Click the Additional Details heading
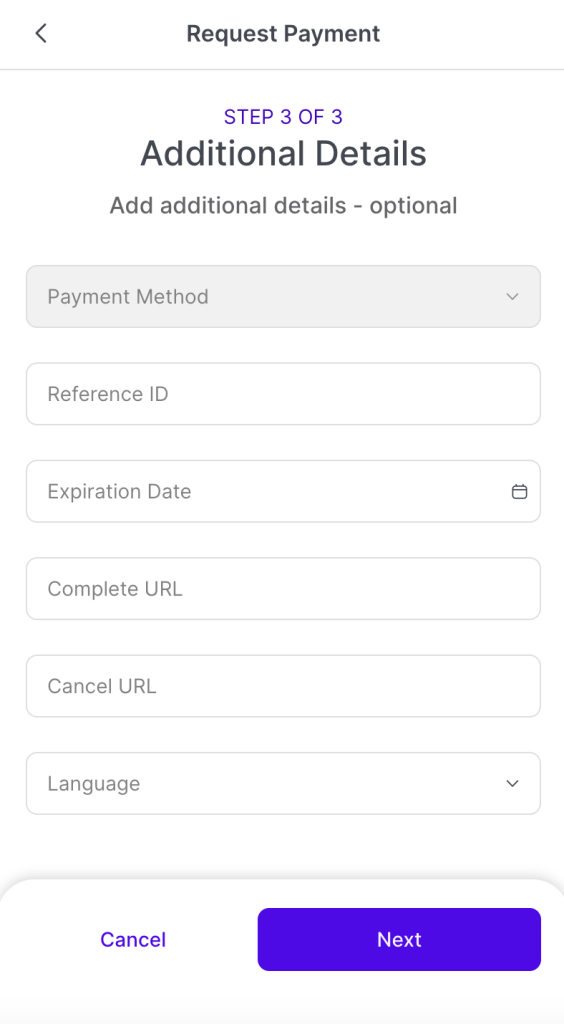Viewport: 564px width, 1024px height. pos(283,153)
